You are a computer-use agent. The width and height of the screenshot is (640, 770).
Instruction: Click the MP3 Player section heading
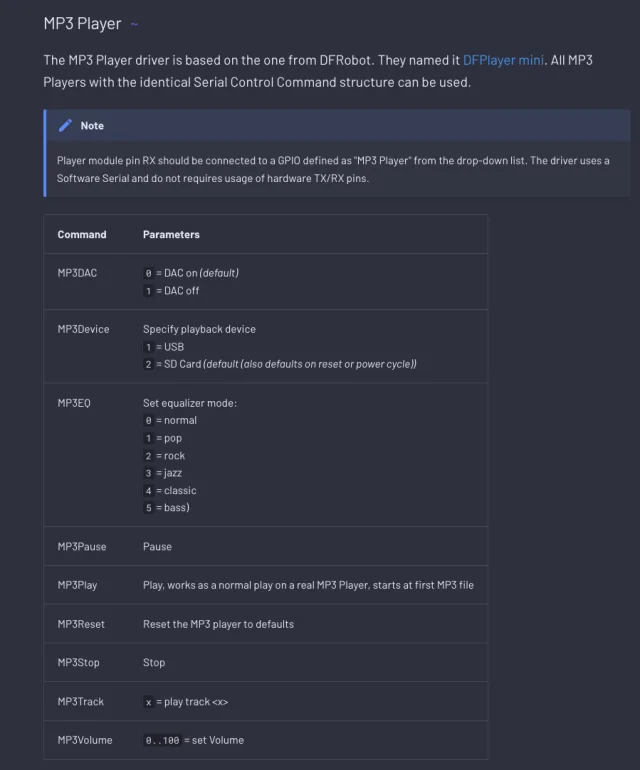tap(82, 23)
